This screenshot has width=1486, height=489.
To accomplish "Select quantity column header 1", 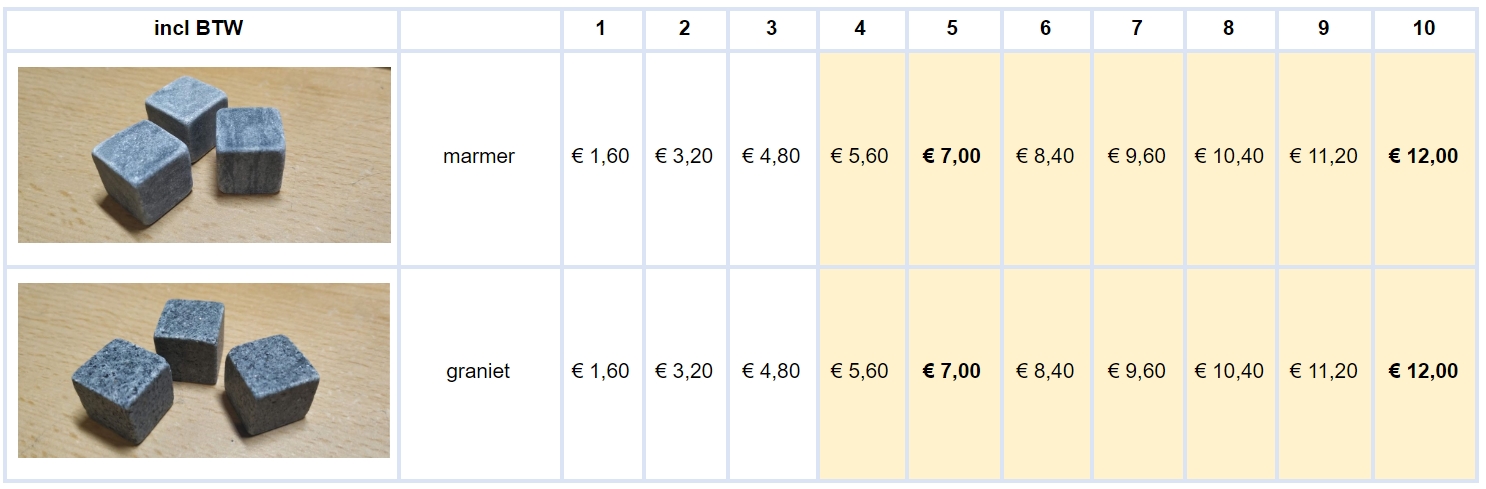I will click(x=600, y=28).
